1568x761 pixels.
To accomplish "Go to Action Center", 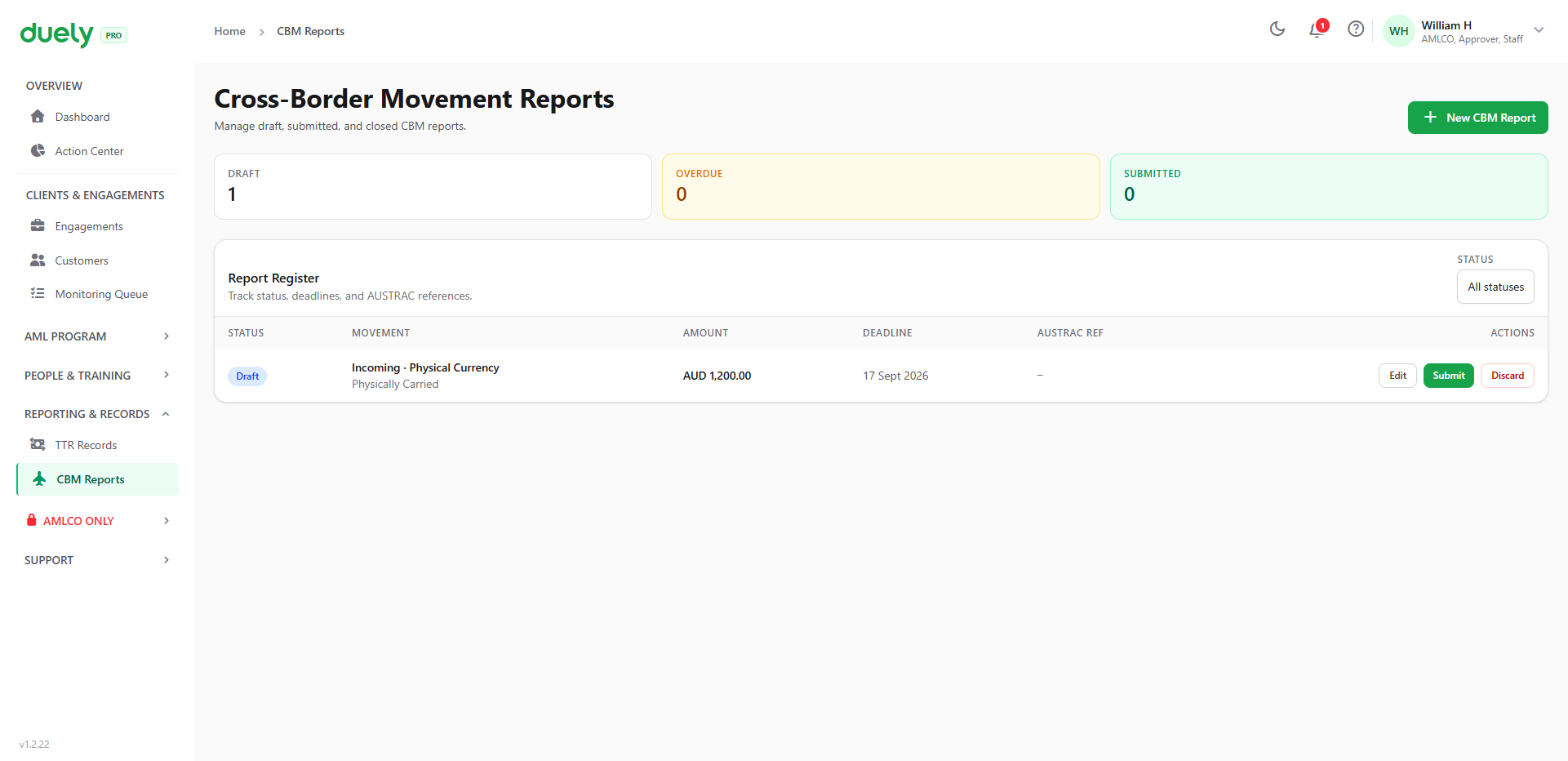I will point(97,151).
